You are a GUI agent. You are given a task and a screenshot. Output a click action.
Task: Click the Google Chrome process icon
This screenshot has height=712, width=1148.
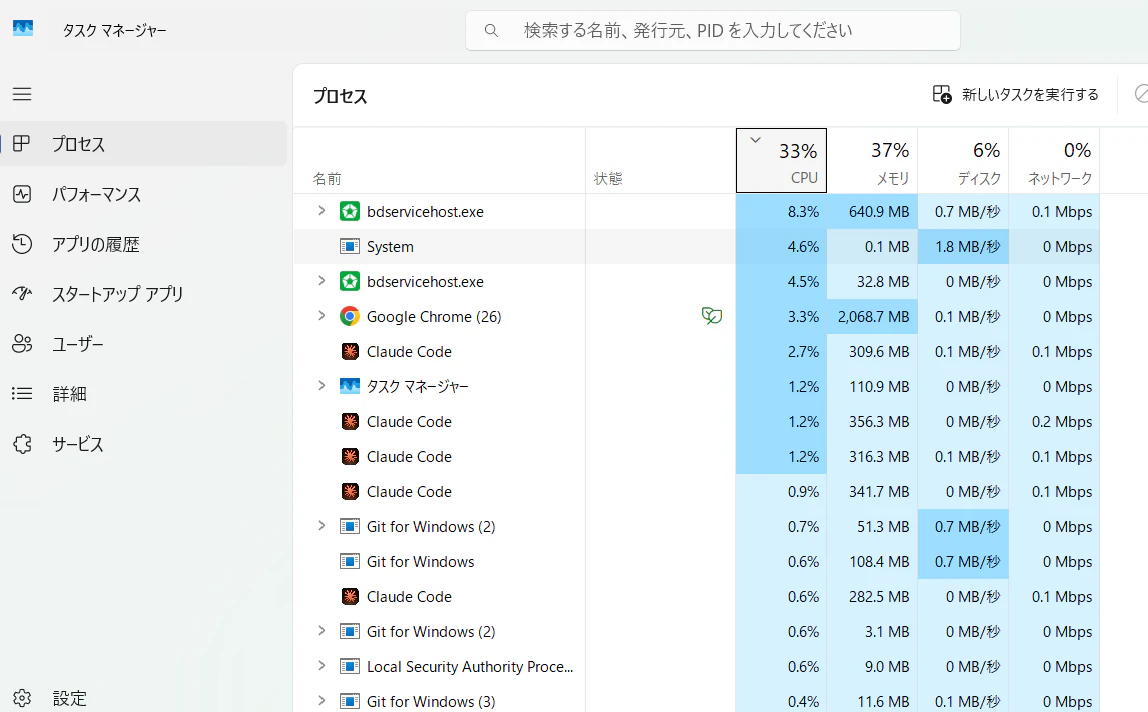point(350,316)
